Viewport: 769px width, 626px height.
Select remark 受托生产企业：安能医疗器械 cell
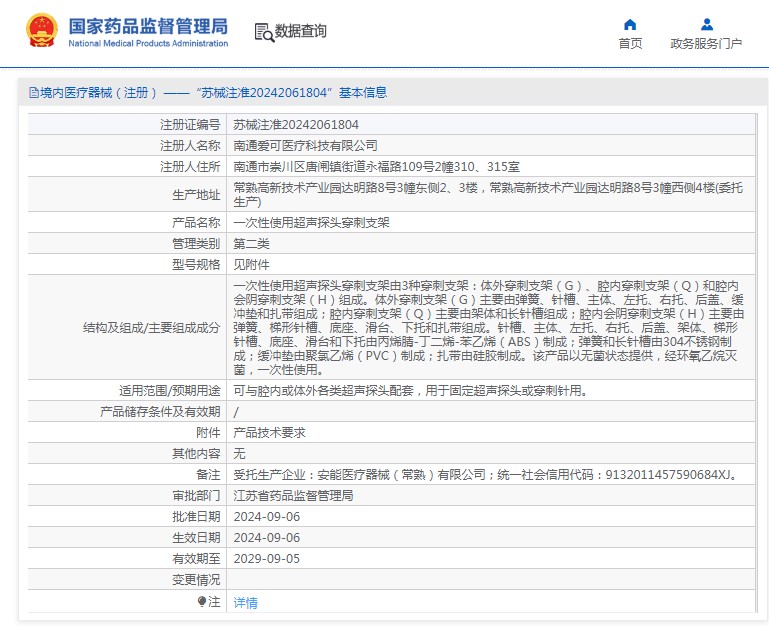point(490,475)
